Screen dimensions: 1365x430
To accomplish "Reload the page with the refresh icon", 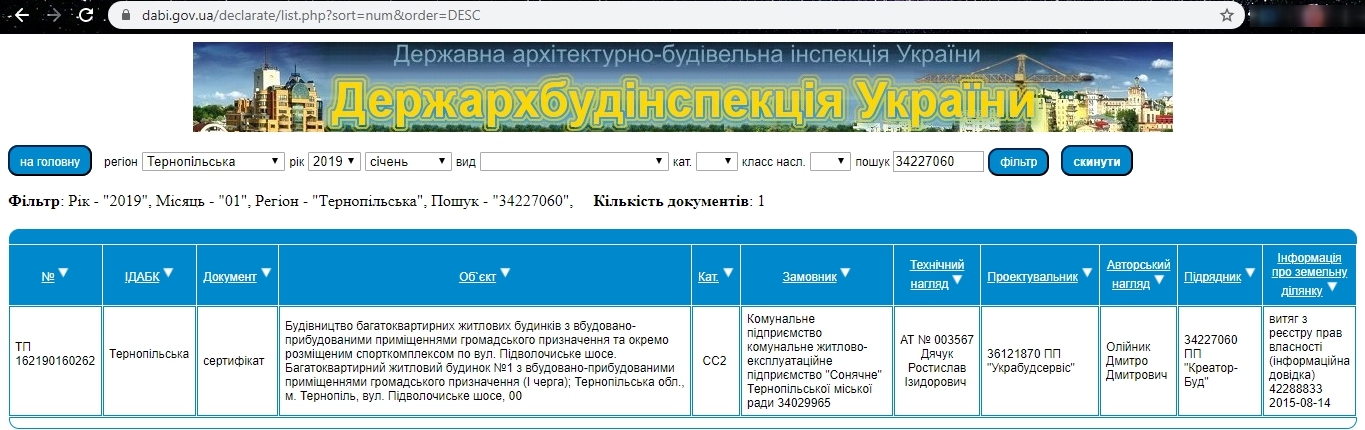I will (86, 16).
